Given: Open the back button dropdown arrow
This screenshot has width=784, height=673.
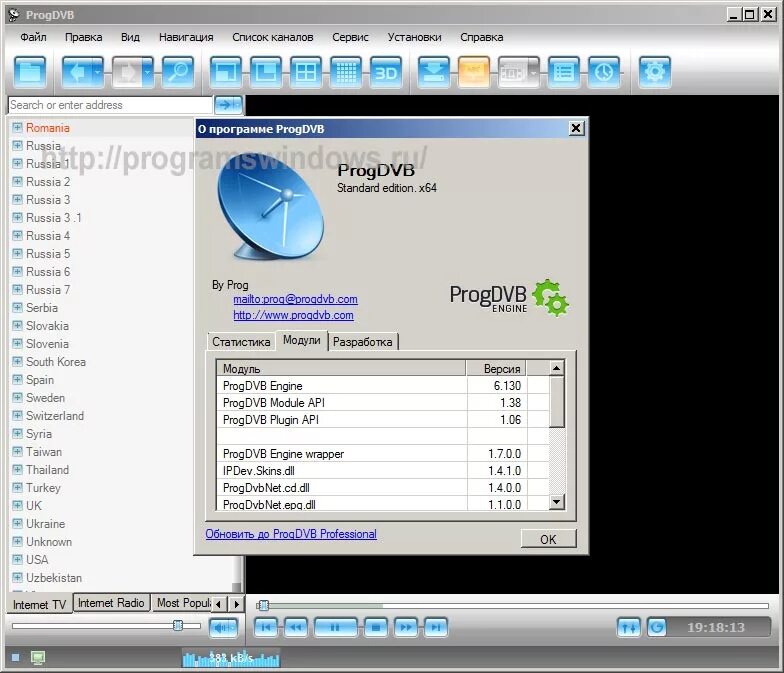Looking at the screenshot, I should [98, 72].
